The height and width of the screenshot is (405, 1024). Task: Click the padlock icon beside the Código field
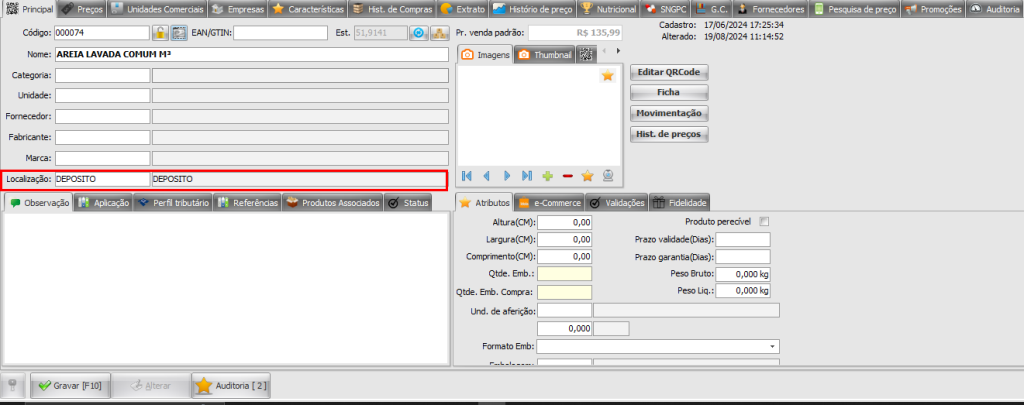(x=159, y=33)
